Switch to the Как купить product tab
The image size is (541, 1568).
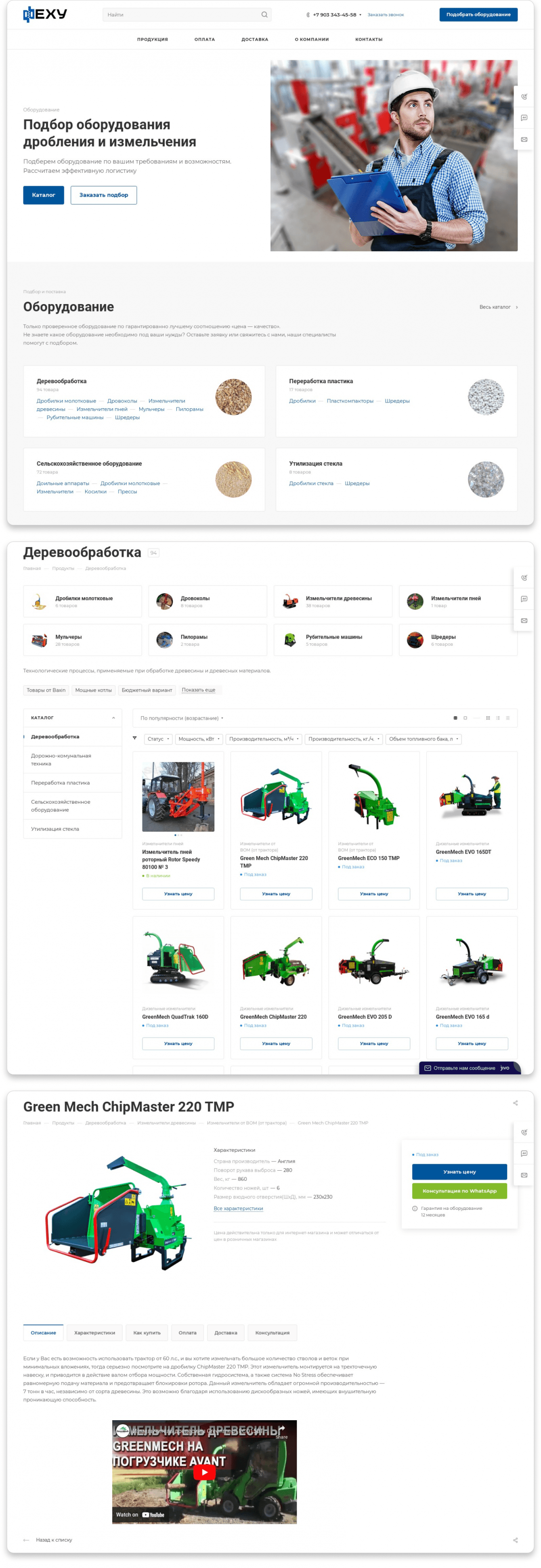(x=147, y=1333)
